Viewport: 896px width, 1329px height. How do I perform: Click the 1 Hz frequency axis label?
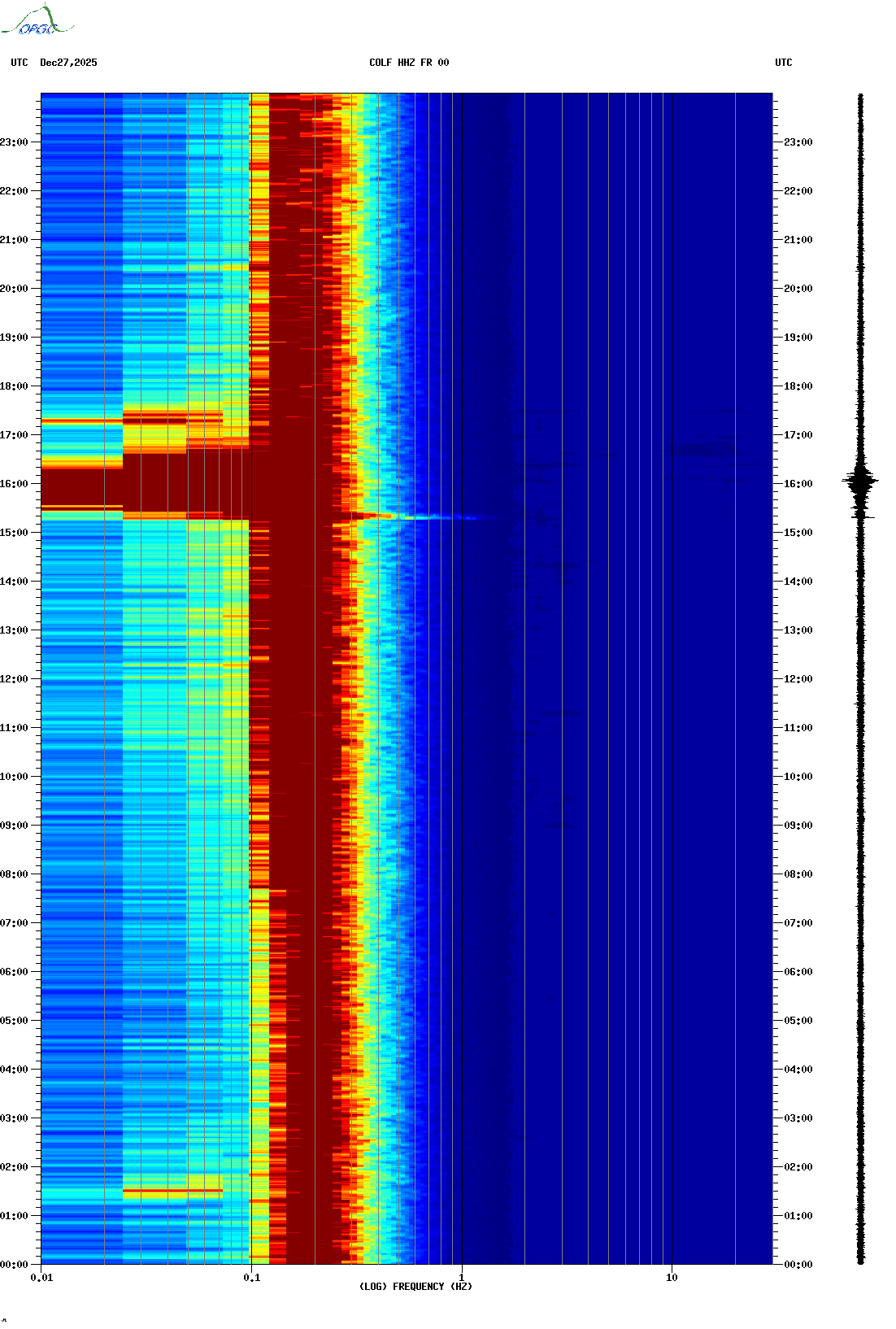point(462,1278)
